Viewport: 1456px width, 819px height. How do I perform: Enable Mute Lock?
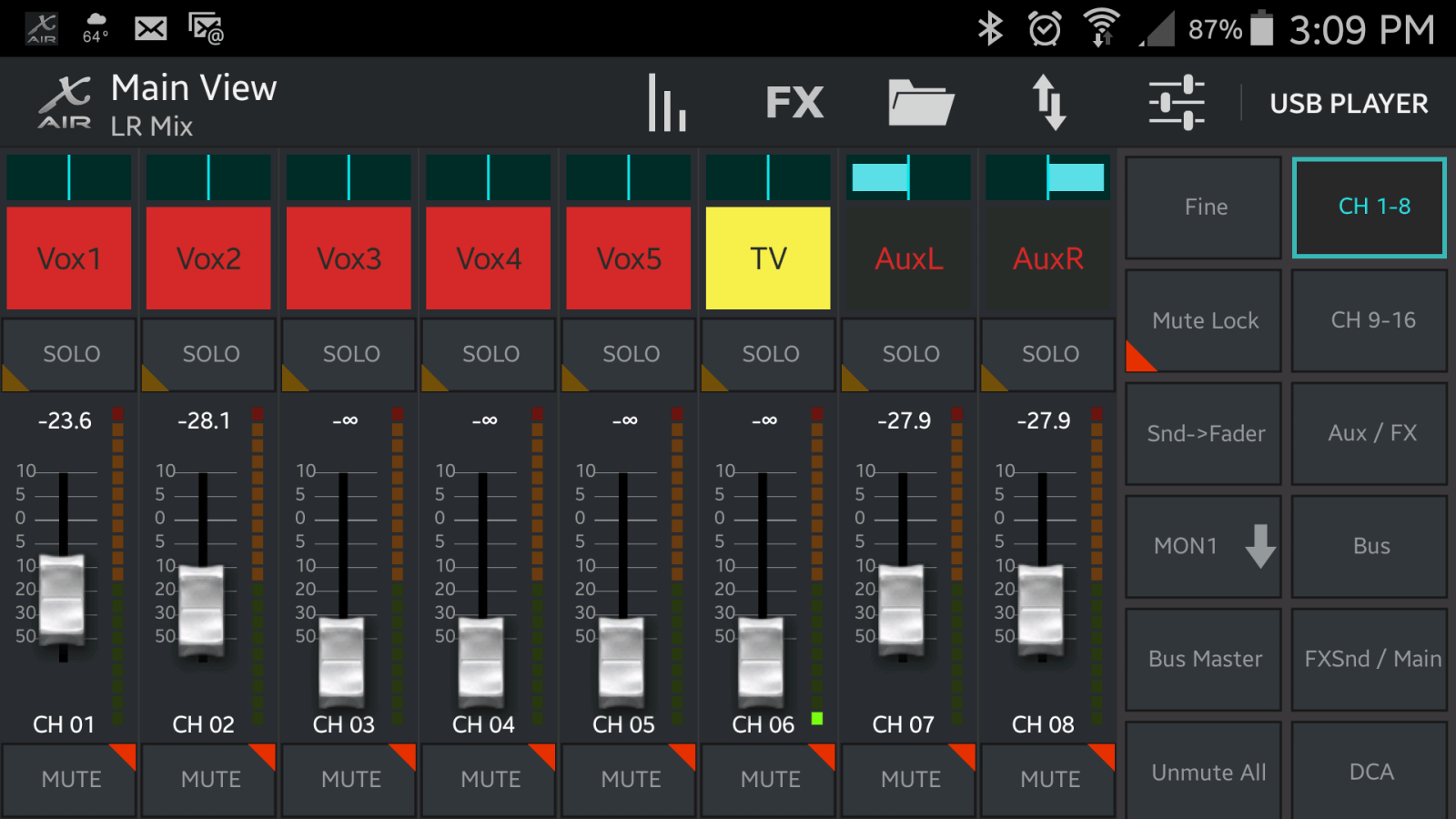1203,320
